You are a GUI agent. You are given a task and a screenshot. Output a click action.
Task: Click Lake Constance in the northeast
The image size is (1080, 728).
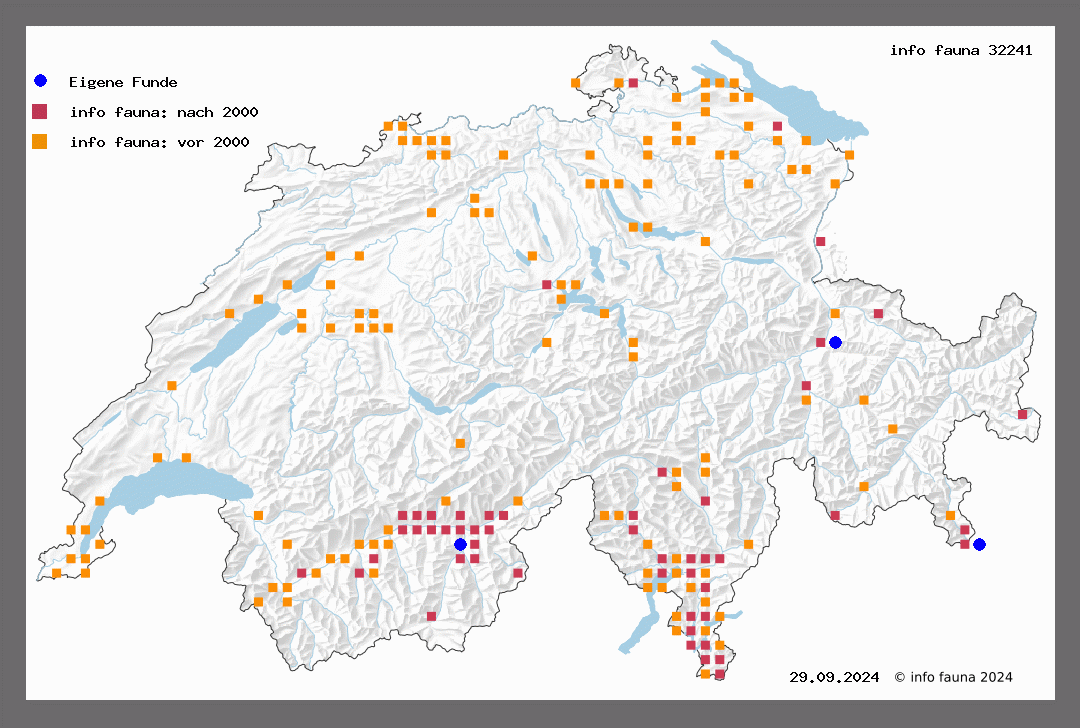790,100
